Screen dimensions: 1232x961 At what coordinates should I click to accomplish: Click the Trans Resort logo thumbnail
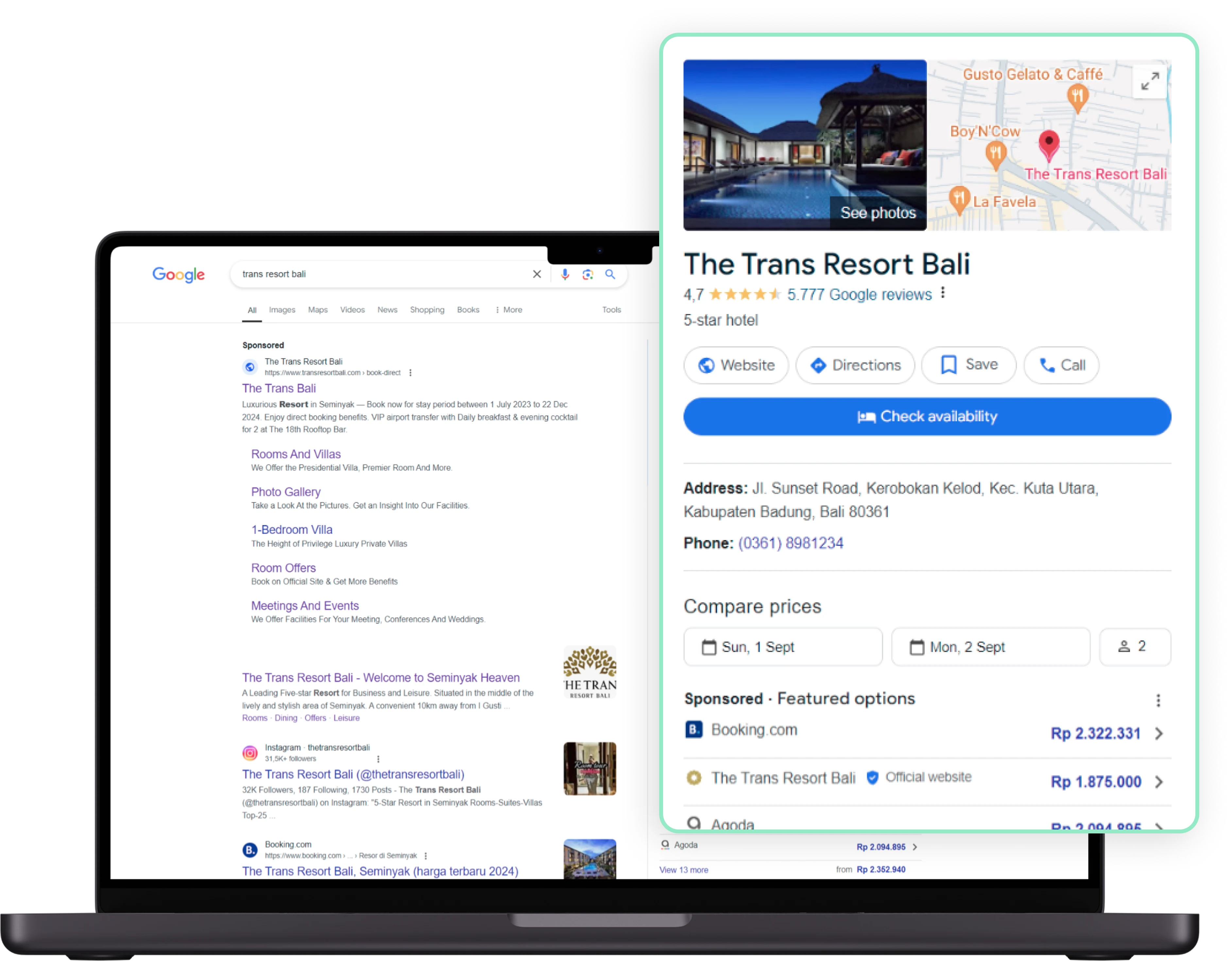[x=590, y=672]
